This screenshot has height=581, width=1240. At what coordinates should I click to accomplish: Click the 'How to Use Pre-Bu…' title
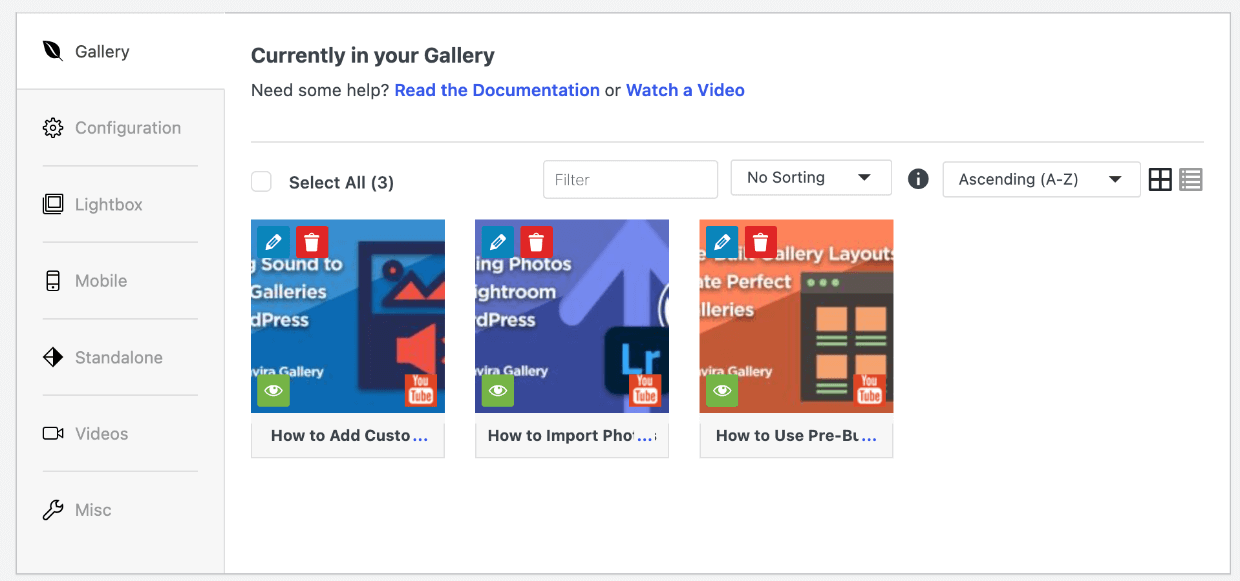point(796,436)
